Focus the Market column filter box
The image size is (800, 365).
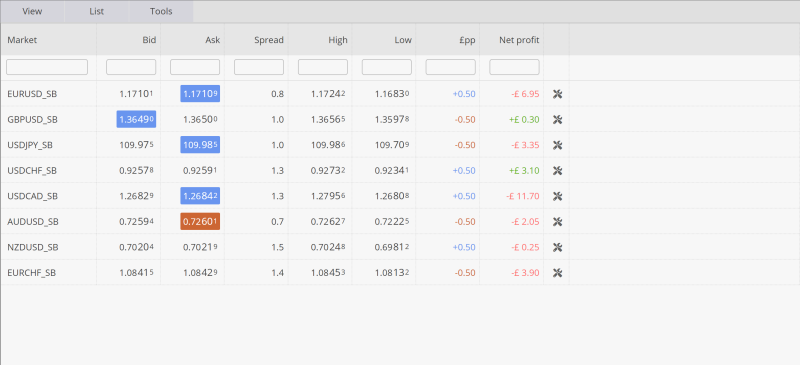click(x=47, y=67)
